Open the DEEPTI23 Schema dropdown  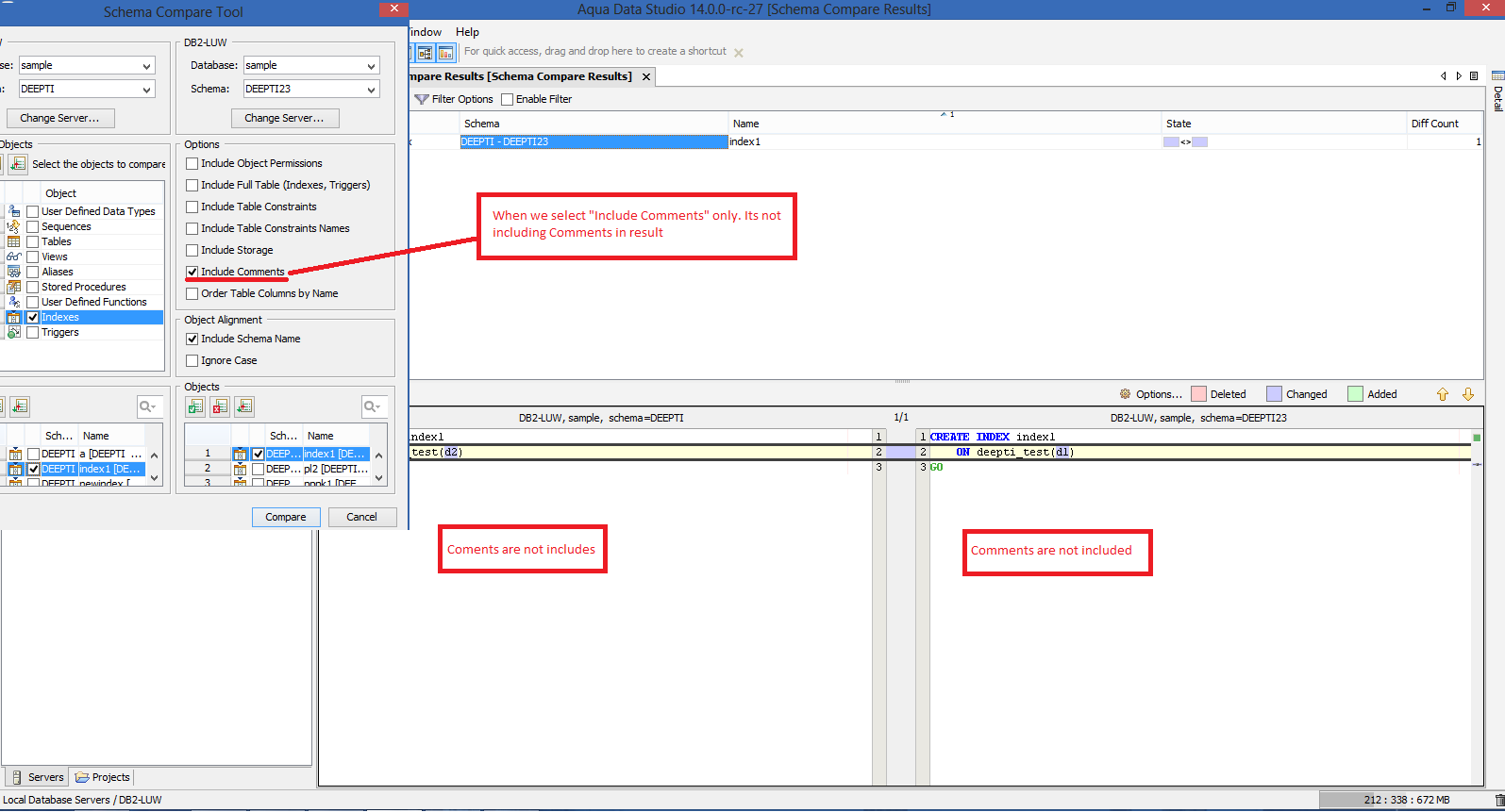pyautogui.click(x=371, y=89)
